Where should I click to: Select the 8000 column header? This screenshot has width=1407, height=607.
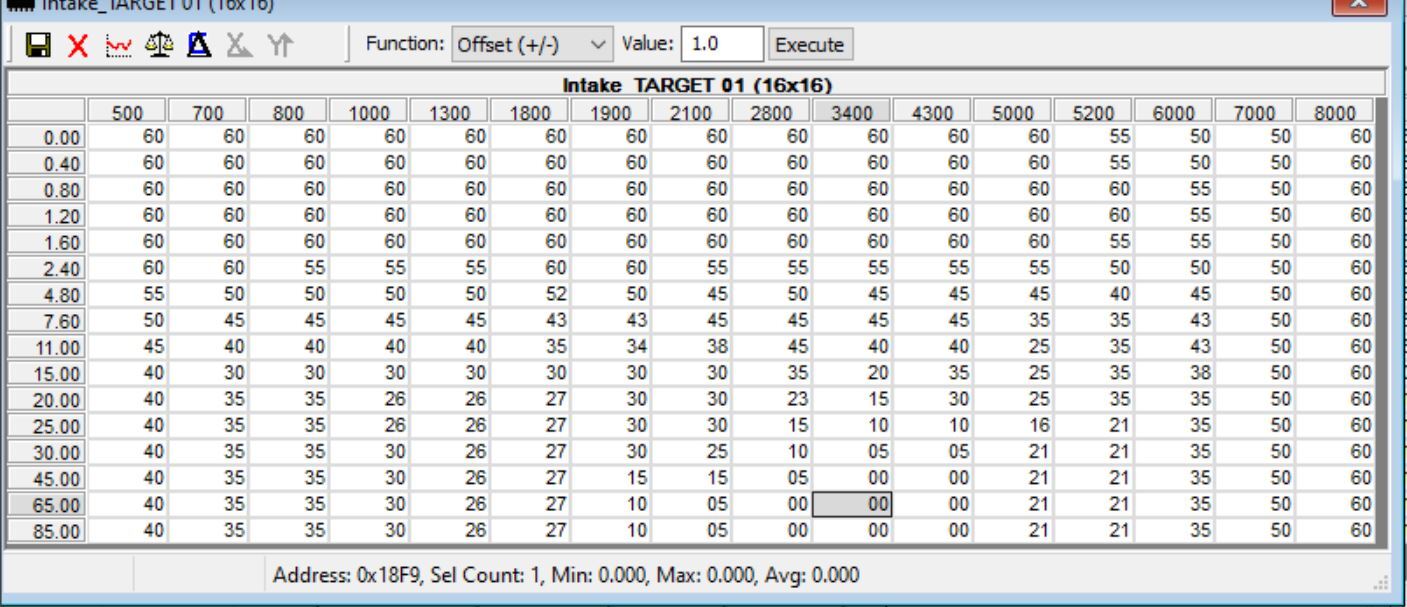[x=1335, y=110]
